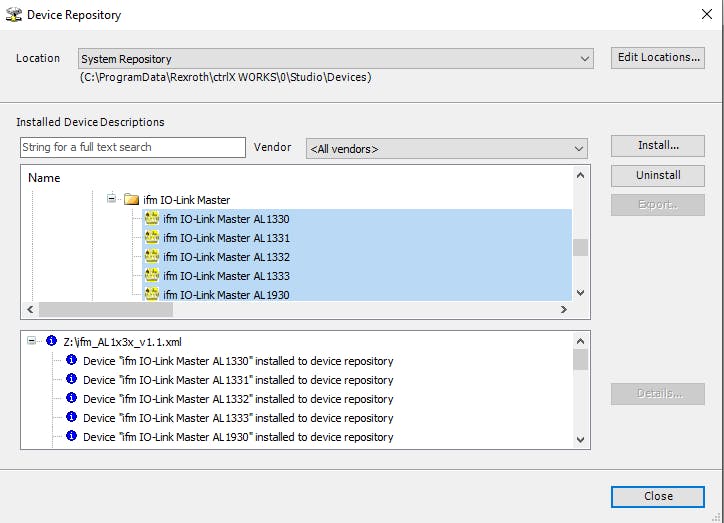Open the Location System Repository dropdown
The image size is (724, 523).
coord(336,59)
